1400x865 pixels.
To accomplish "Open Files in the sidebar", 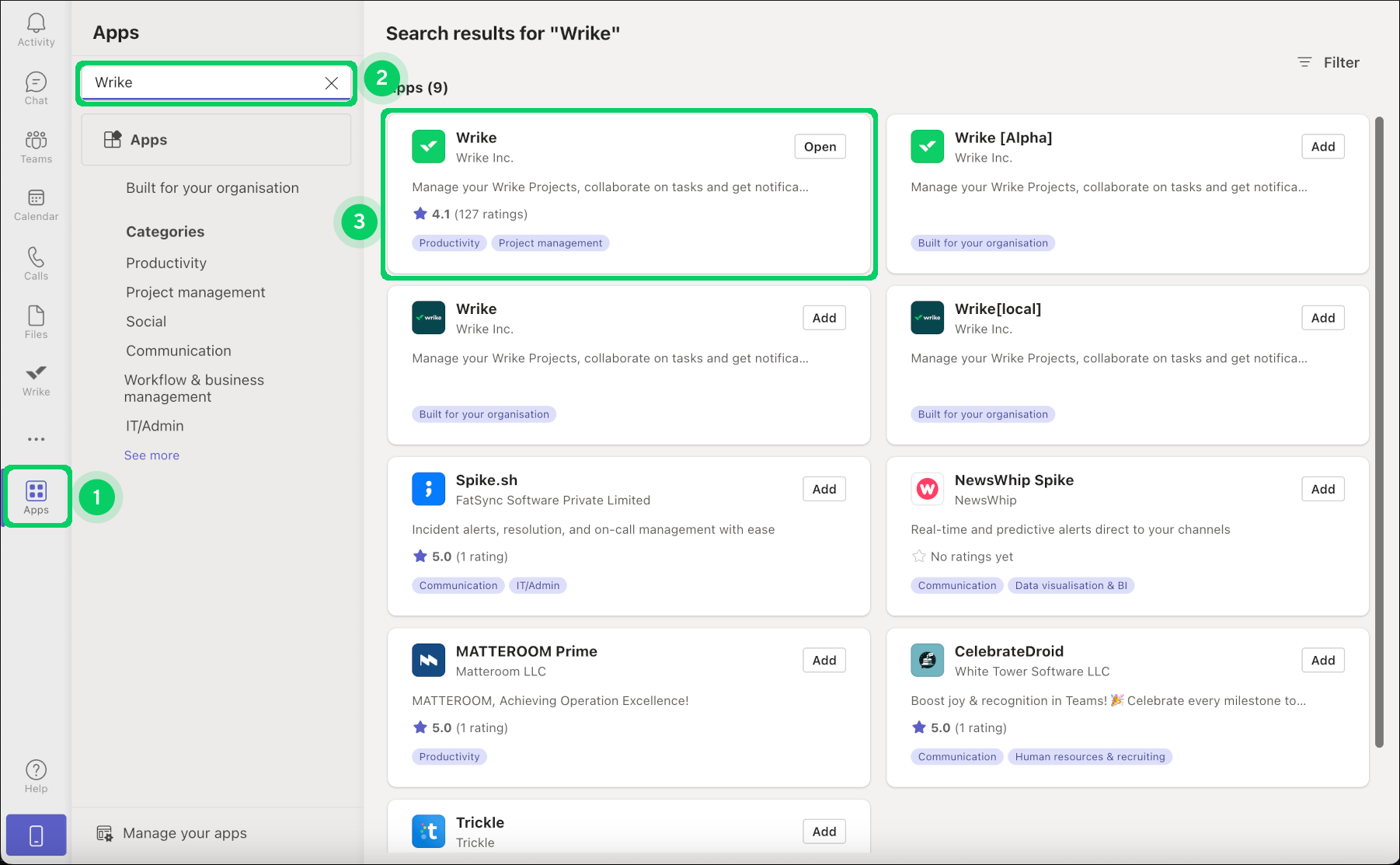I will pyautogui.click(x=36, y=322).
